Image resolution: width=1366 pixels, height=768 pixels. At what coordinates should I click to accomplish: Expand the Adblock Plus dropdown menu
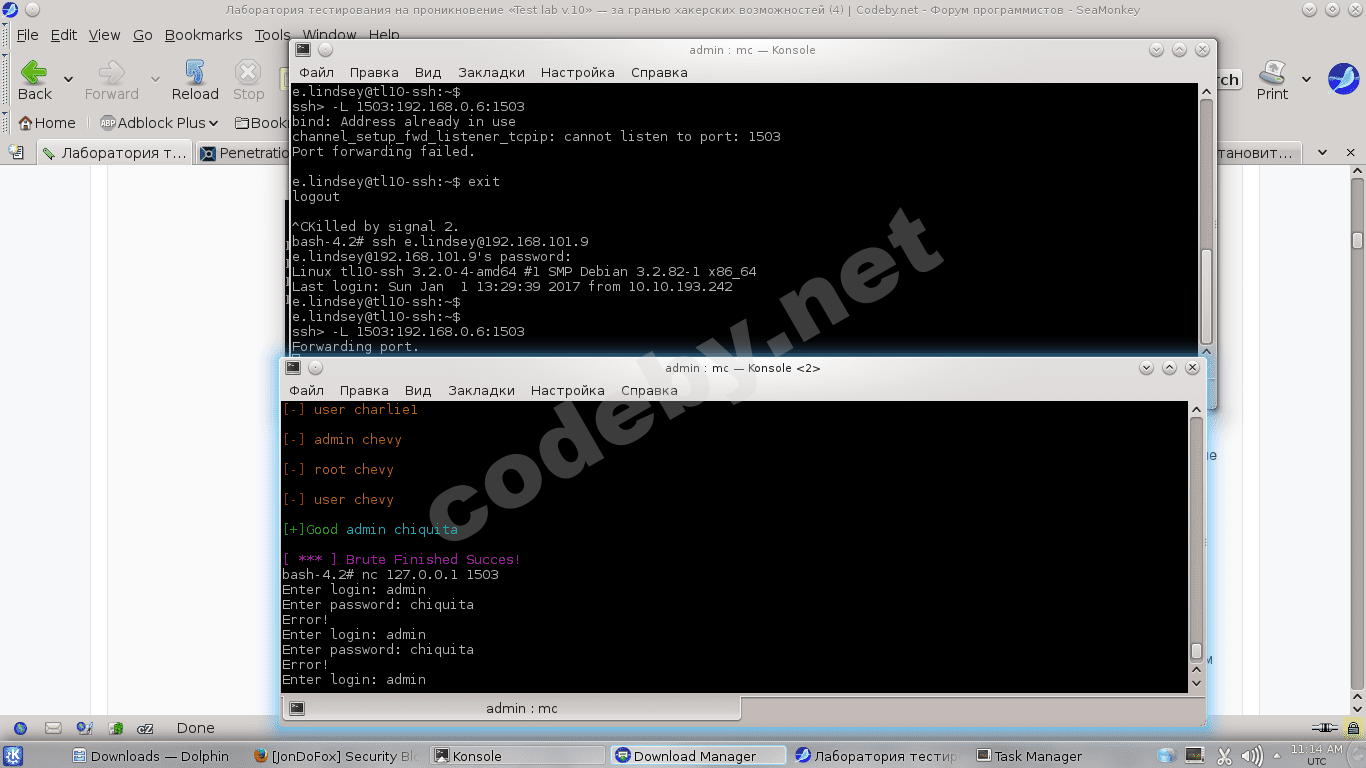click(x=213, y=123)
